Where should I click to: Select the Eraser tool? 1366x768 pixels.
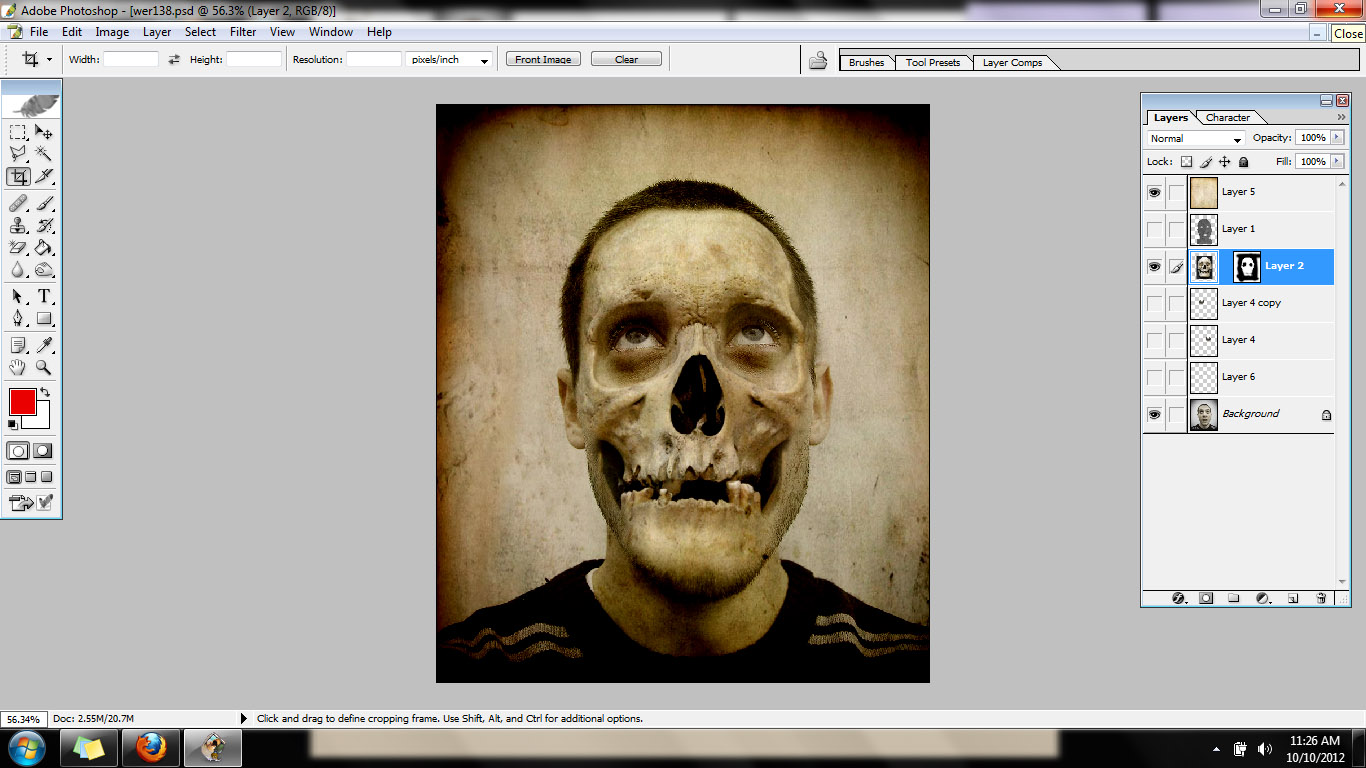(x=18, y=247)
